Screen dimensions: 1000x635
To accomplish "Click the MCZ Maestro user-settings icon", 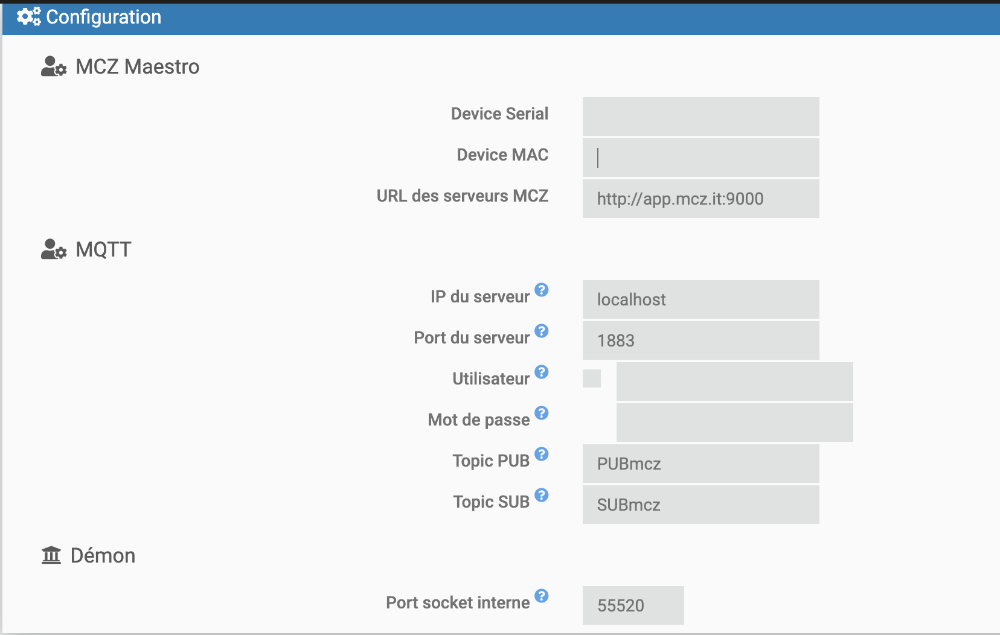I will pyautogui.click(x=54, y=66).
